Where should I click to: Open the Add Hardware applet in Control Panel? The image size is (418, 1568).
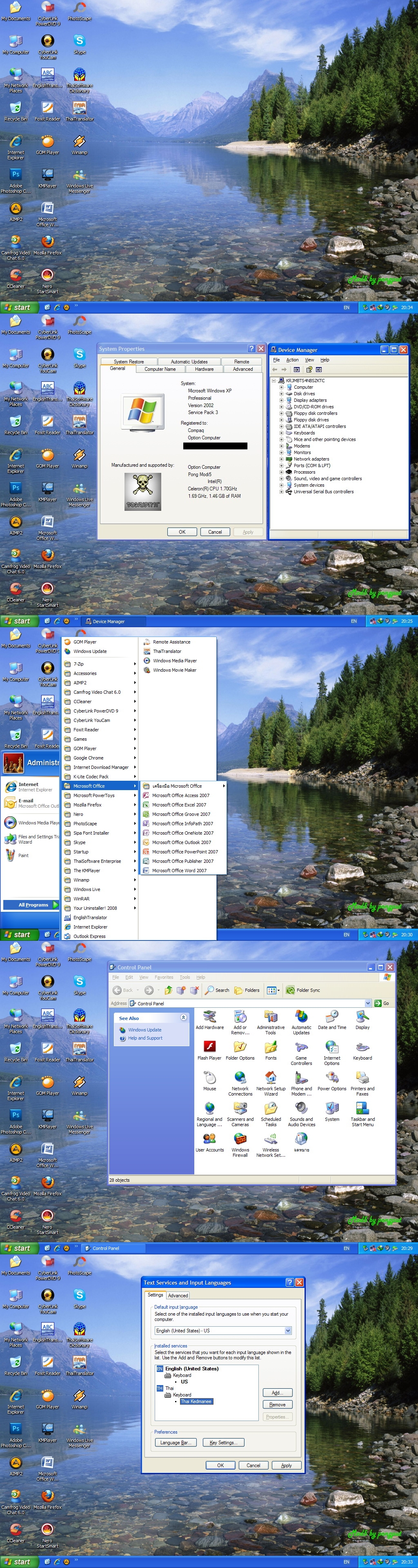point(209,1020)
